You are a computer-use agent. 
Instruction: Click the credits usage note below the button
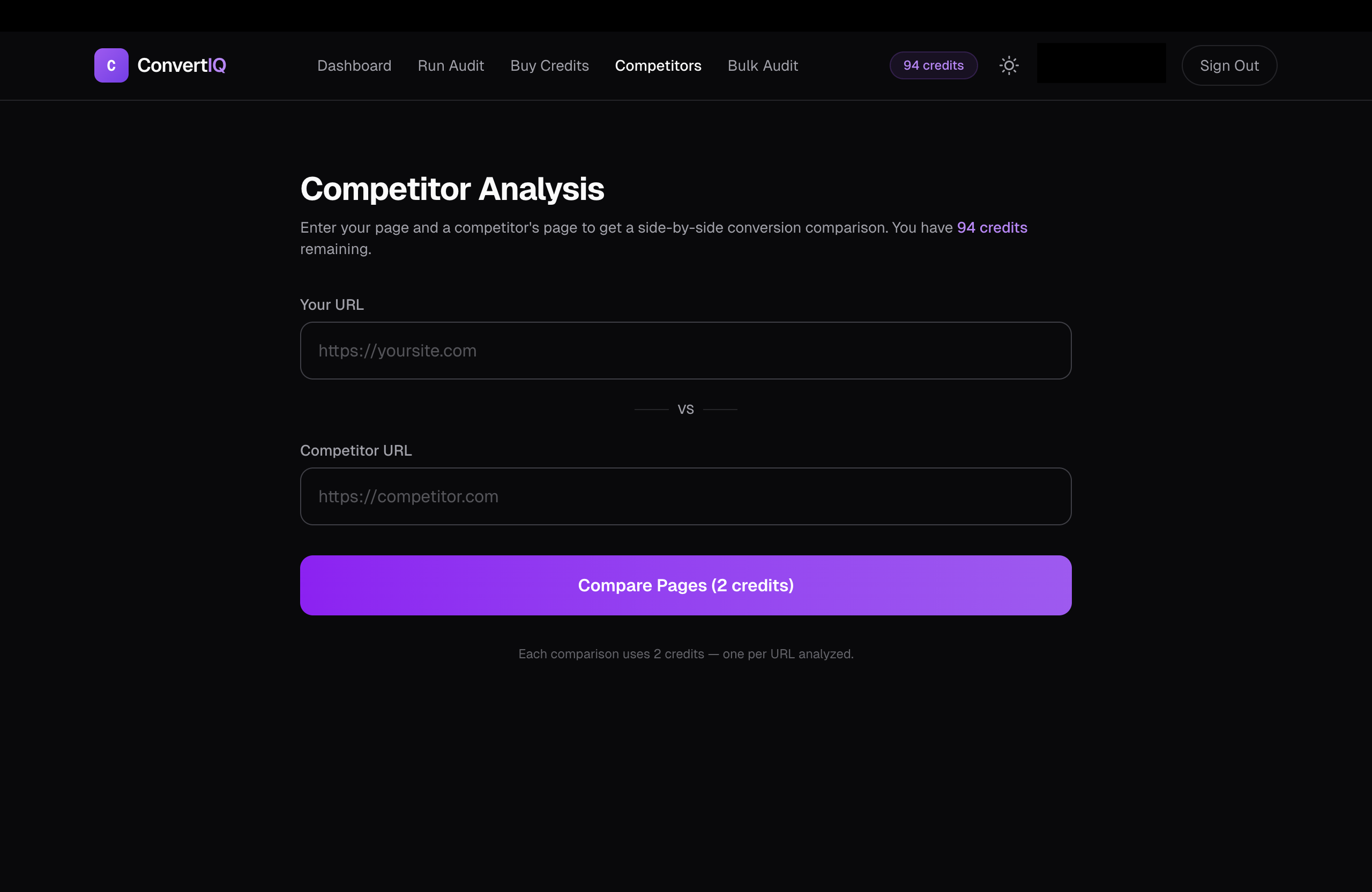pos(685,653)
